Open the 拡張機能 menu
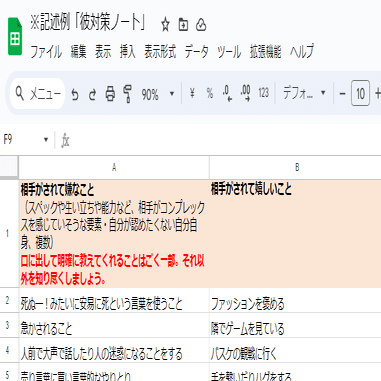The height and width of the screenshot is (381, 381). pos(265,52)
